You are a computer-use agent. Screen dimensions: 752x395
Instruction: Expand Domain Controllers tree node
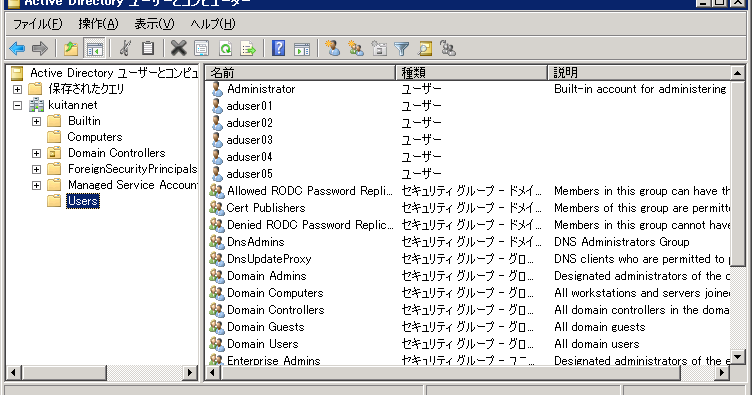coord(36,153)
